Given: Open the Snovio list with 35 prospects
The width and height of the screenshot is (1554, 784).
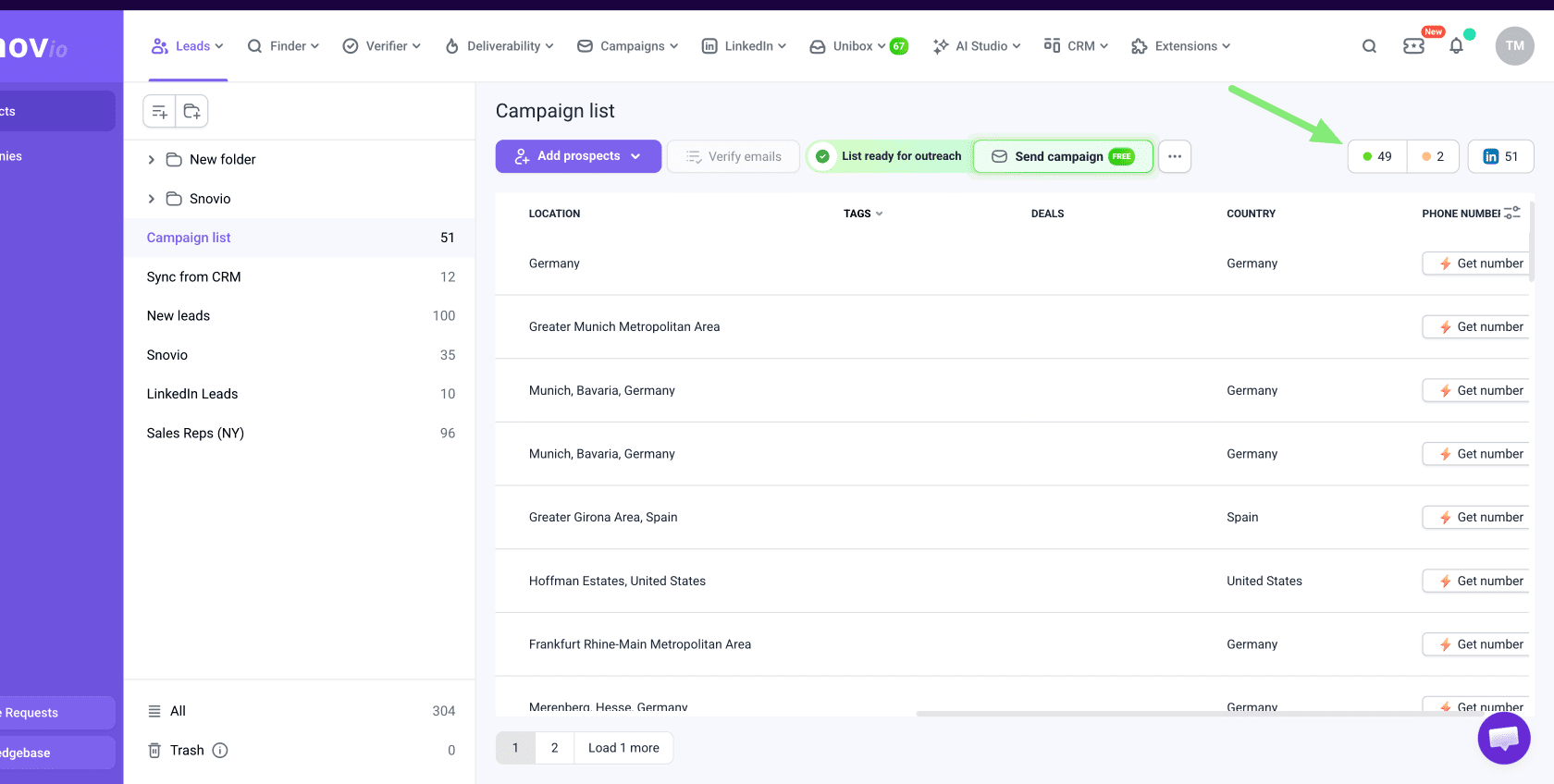Looking at the screenshot, I should click(300, 355).
